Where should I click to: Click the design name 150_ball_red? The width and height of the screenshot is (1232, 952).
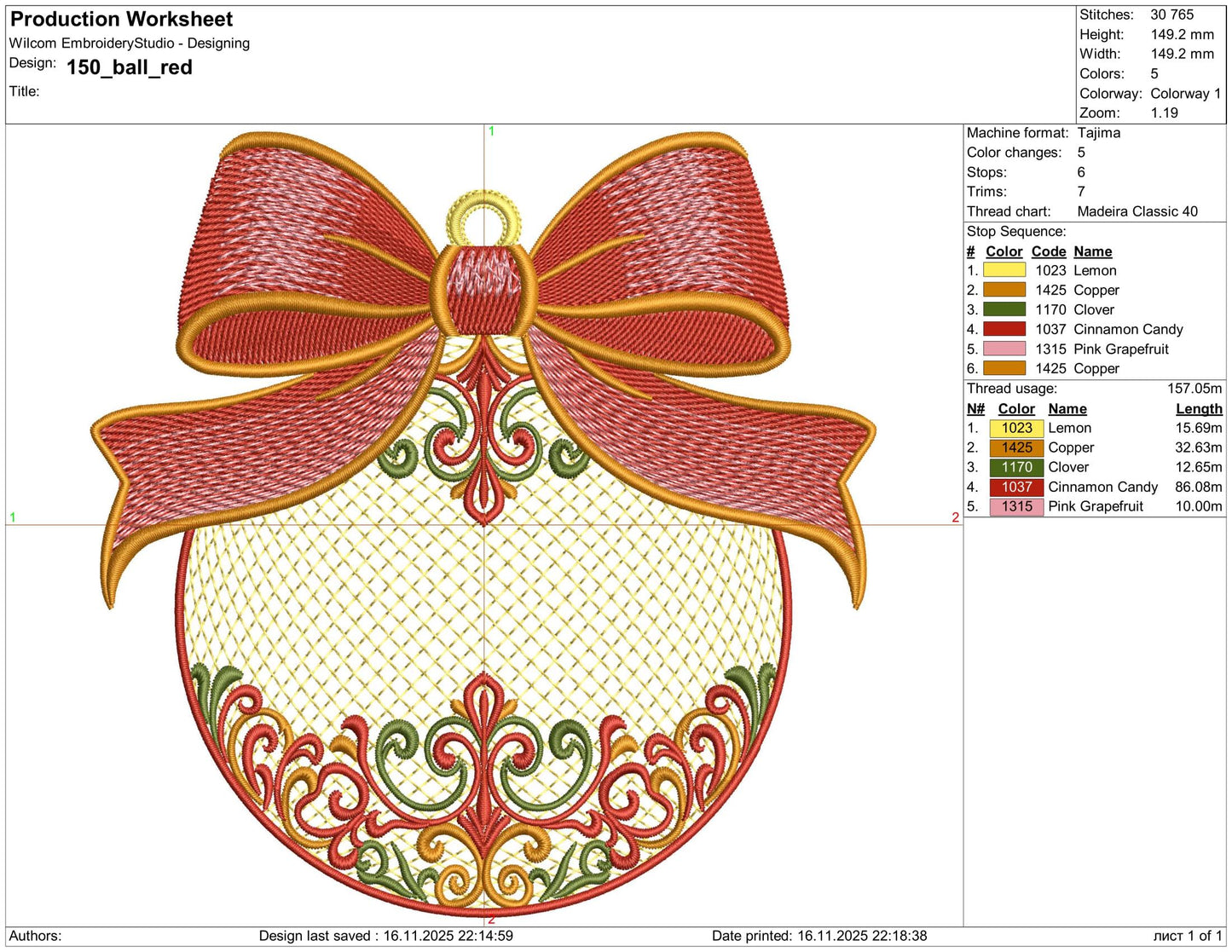point(128,67)
